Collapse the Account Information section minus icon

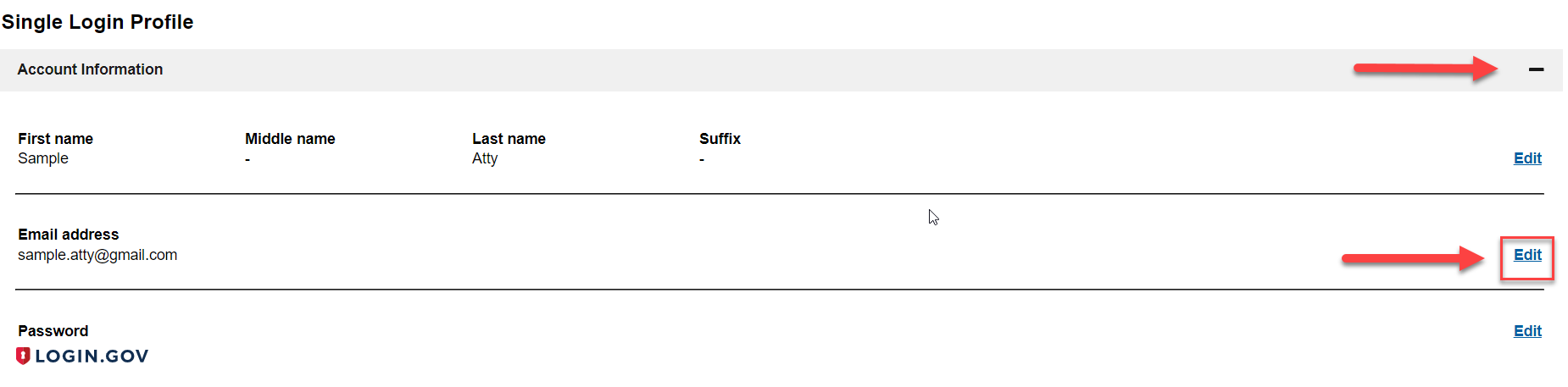(x=1536, y=69)
